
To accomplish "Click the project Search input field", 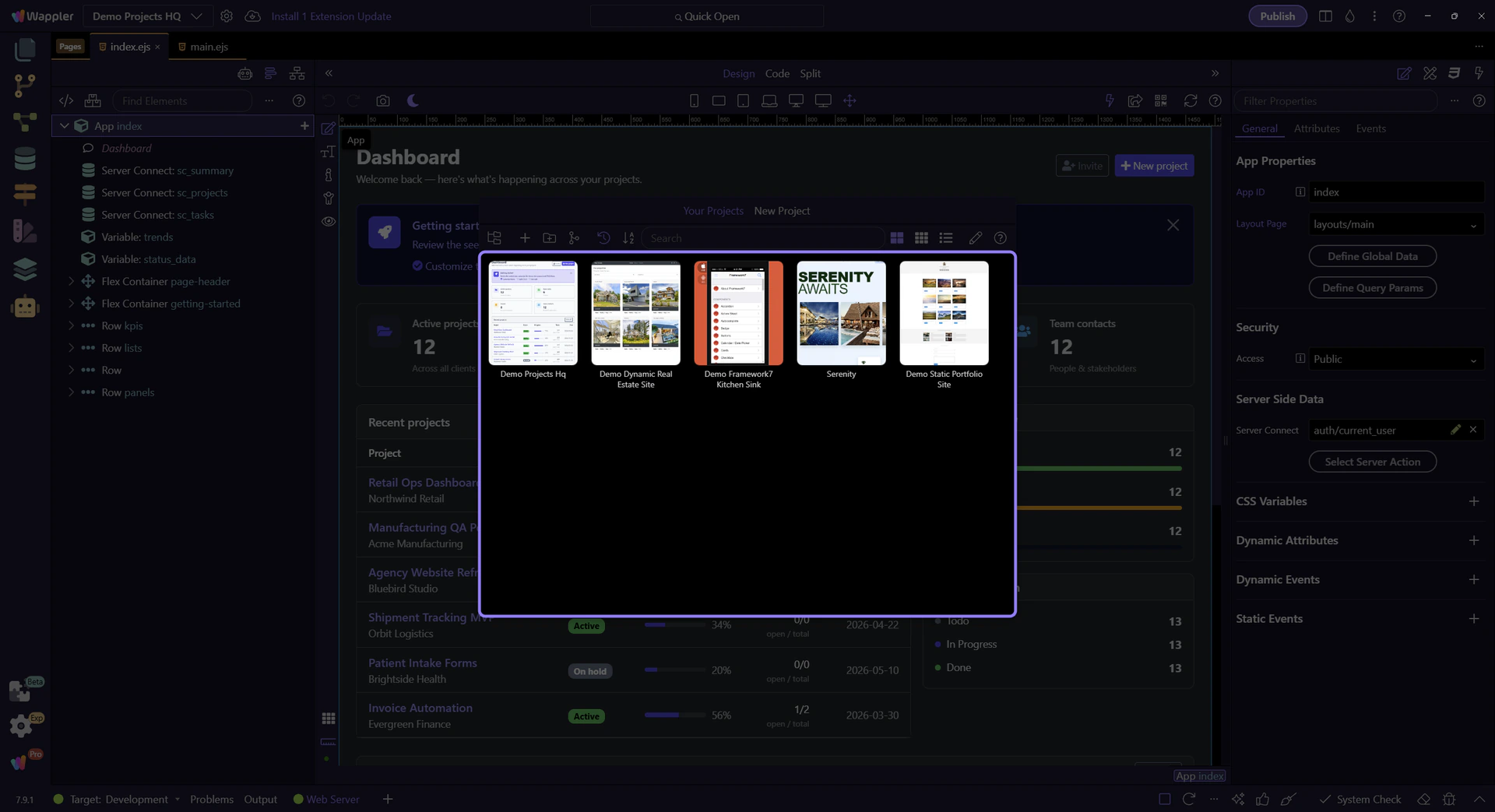I will (763, 238).
